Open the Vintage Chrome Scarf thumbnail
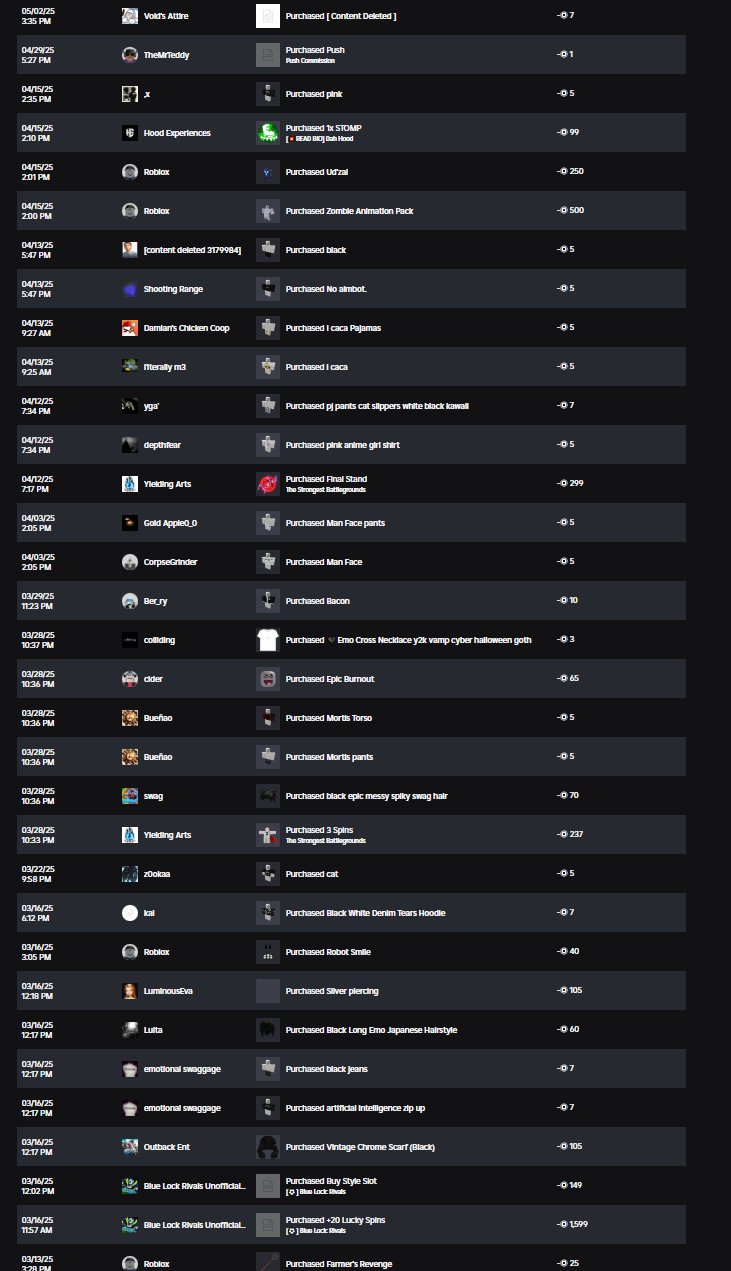This screenshot has width=731, height=1271. 267,1147
